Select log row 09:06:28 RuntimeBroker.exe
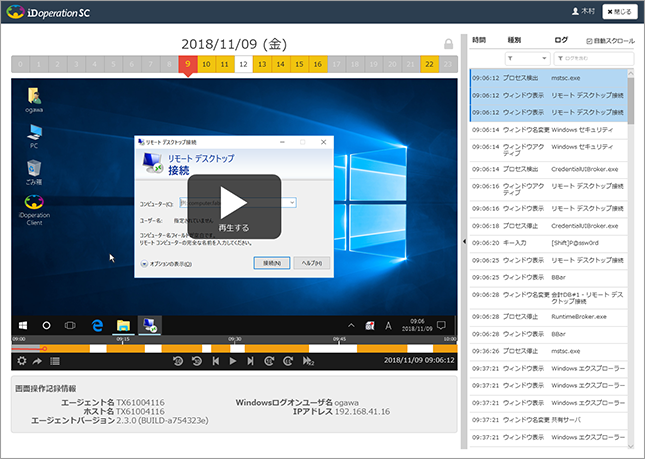The width and height of the screenshot is (645, 459). pos(548,317)
